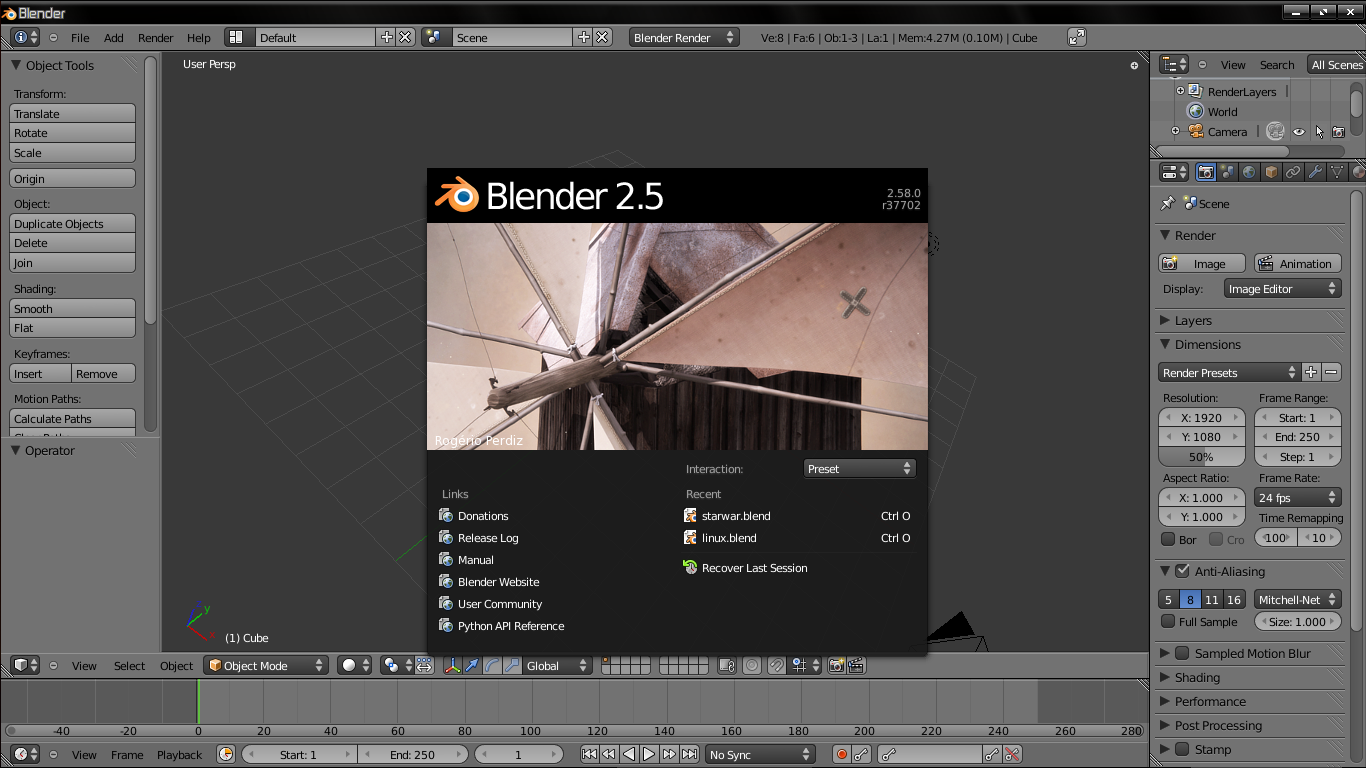Toggle automatic keyframe record button
The height and width of the screenshot is (768, 1366).
click(x=842, y=755)
